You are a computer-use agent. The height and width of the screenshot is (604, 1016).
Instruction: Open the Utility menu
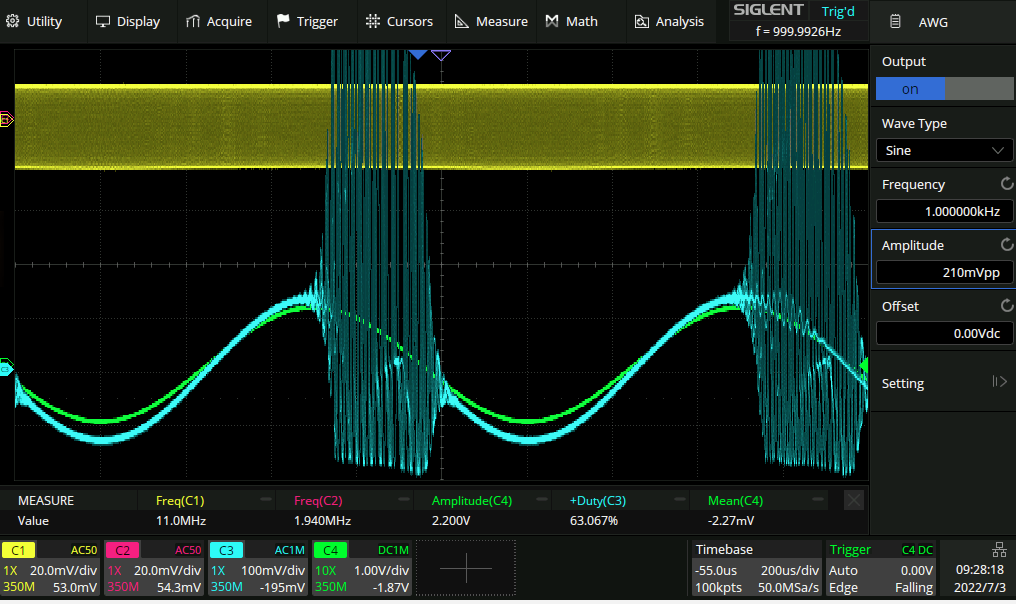click(36, 21)
